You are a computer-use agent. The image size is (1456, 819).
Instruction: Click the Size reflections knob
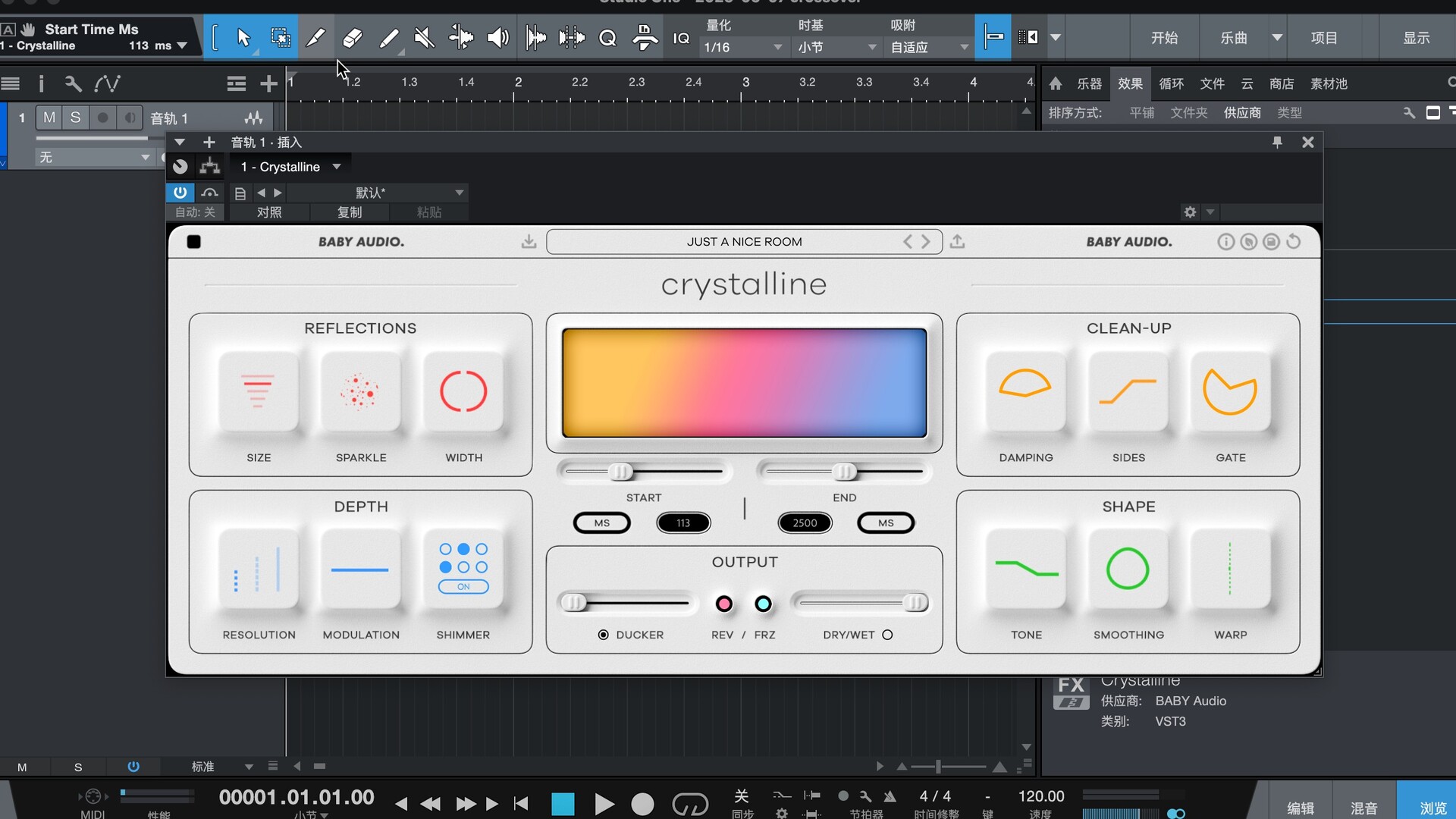(x=259, y=391)
